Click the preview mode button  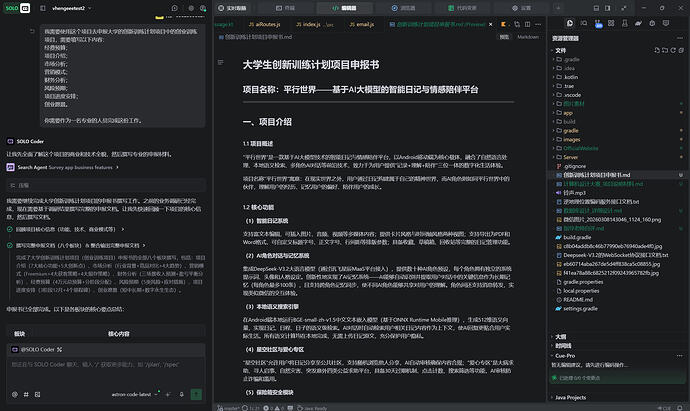pos(504,37)
